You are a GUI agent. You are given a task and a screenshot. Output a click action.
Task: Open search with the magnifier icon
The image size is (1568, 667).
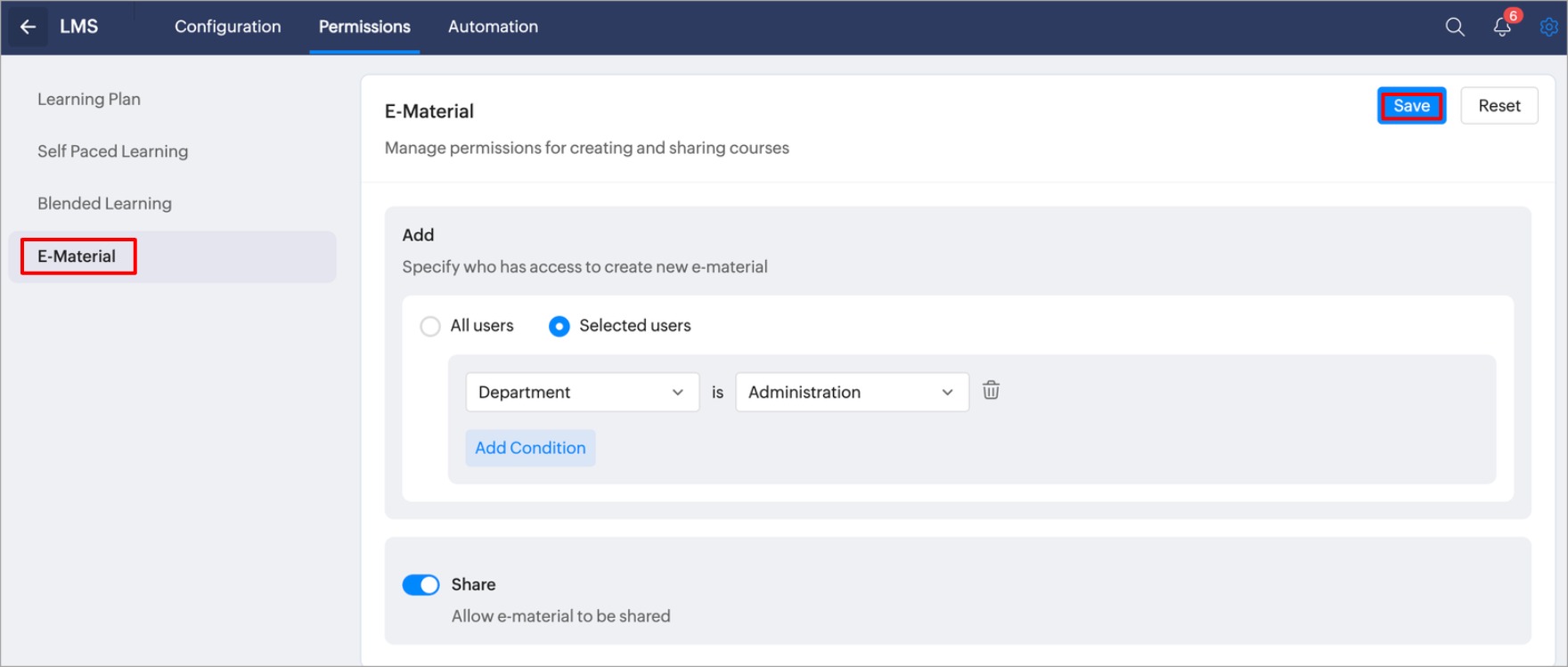pos(1454,27)
